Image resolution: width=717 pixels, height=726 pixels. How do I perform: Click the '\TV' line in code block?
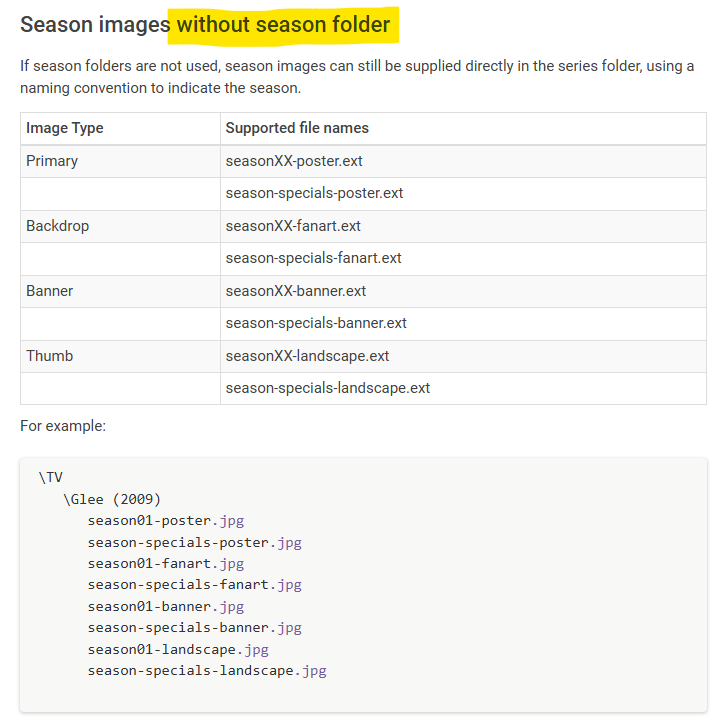[51, 477]
